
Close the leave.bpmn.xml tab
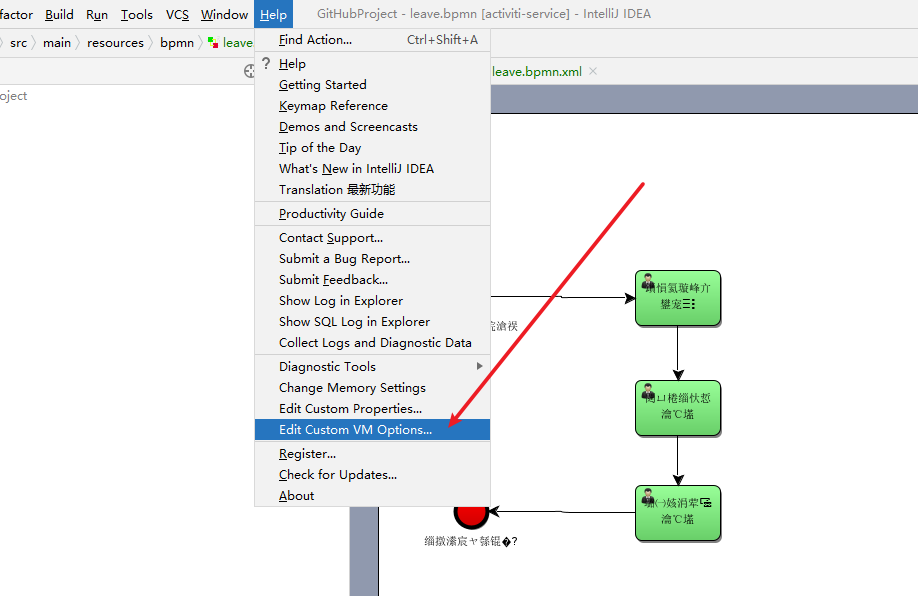click(x=593, y=71)
